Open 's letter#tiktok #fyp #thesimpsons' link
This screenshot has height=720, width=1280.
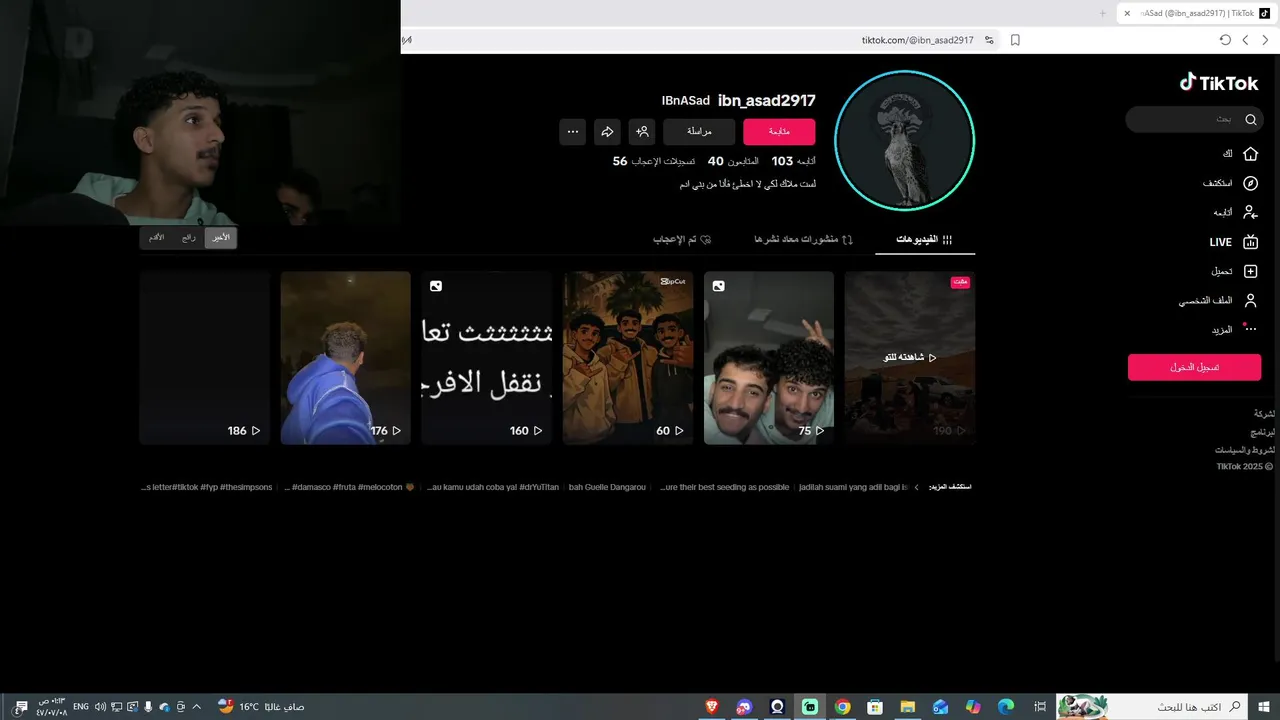[x=207, y=487]
